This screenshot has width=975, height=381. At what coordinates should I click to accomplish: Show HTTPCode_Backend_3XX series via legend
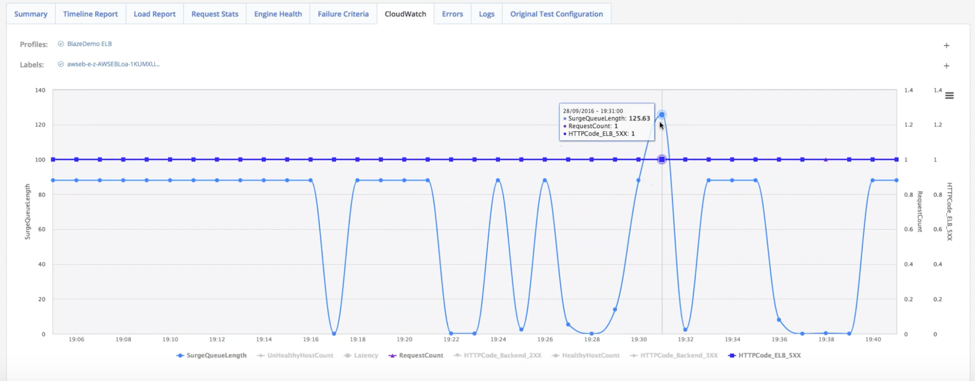pos(674,356)
